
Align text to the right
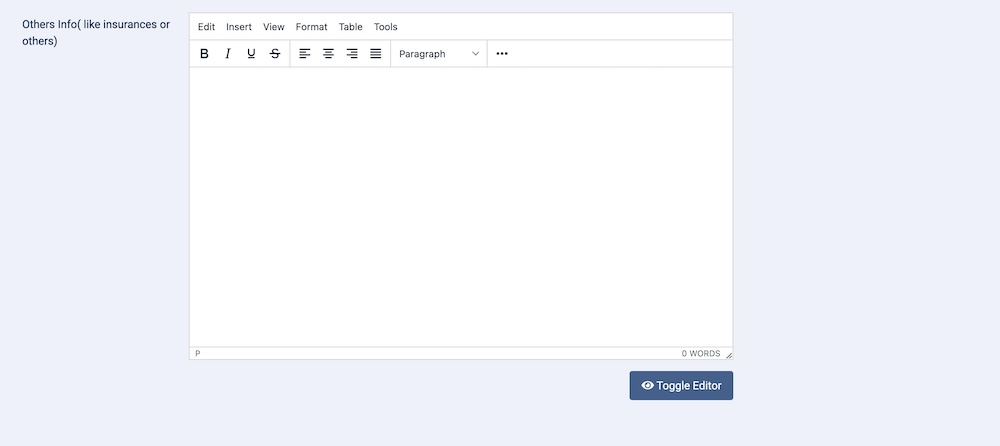(x=352, y=54)
